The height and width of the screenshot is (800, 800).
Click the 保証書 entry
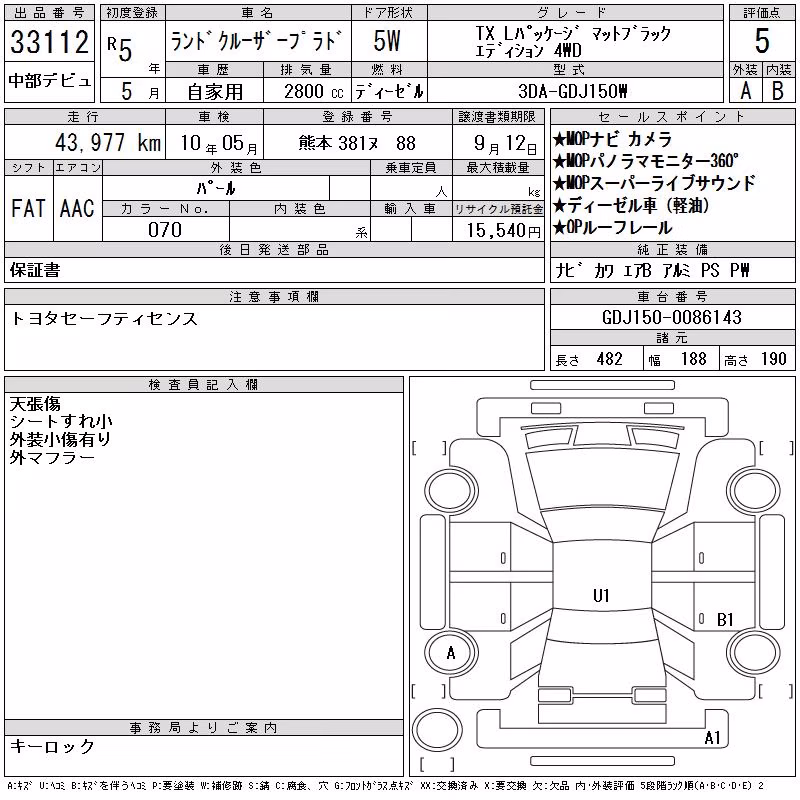tap(35, 270)
